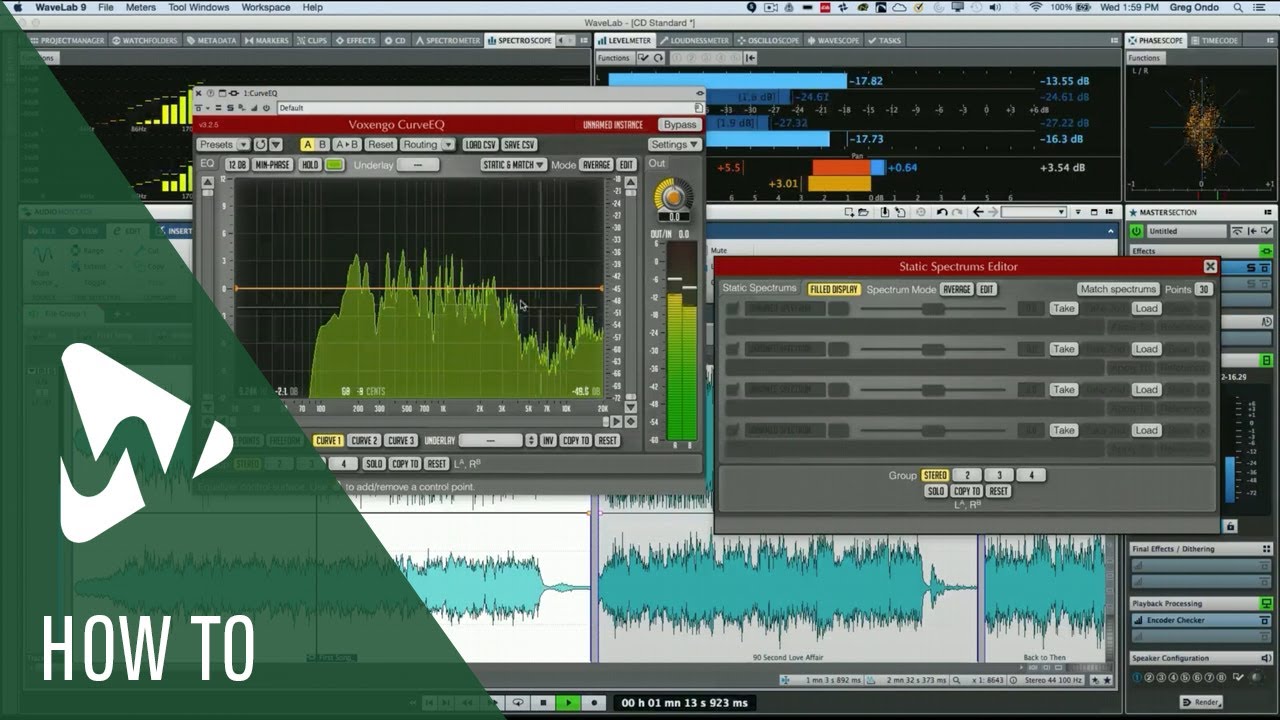Switch to the LOUDNESSMETER tab

[x=695, y=41]
